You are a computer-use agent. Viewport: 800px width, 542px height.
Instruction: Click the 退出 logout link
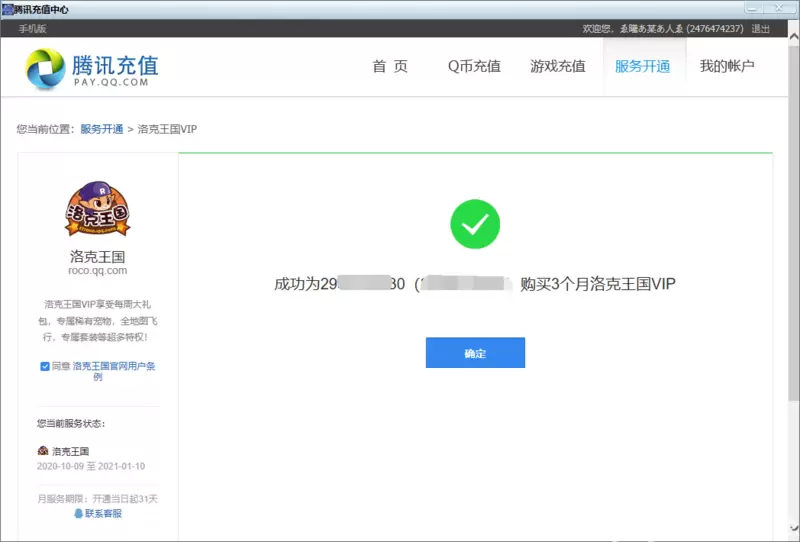click(760, 29)
